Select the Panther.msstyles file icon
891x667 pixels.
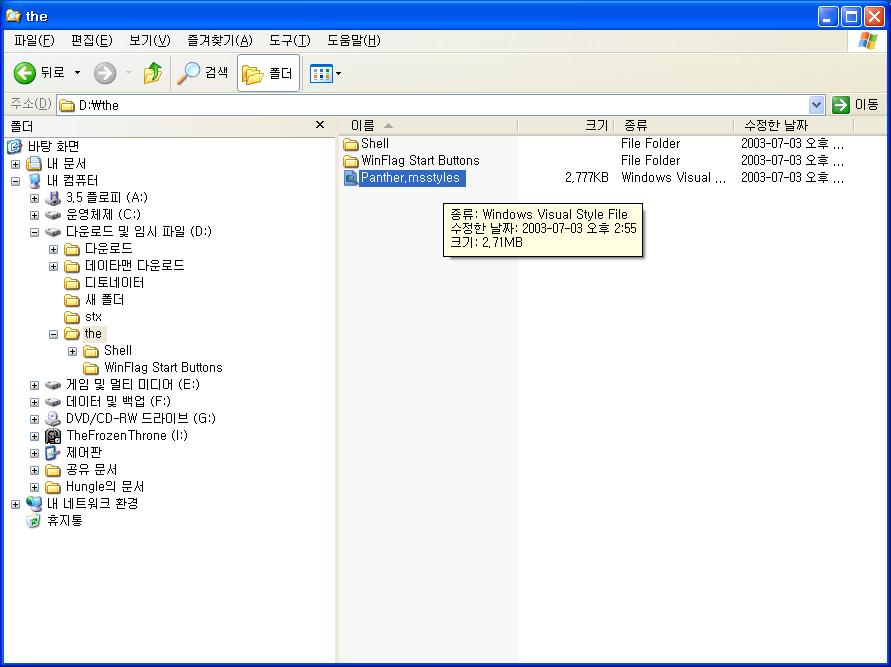pos(351,178)
